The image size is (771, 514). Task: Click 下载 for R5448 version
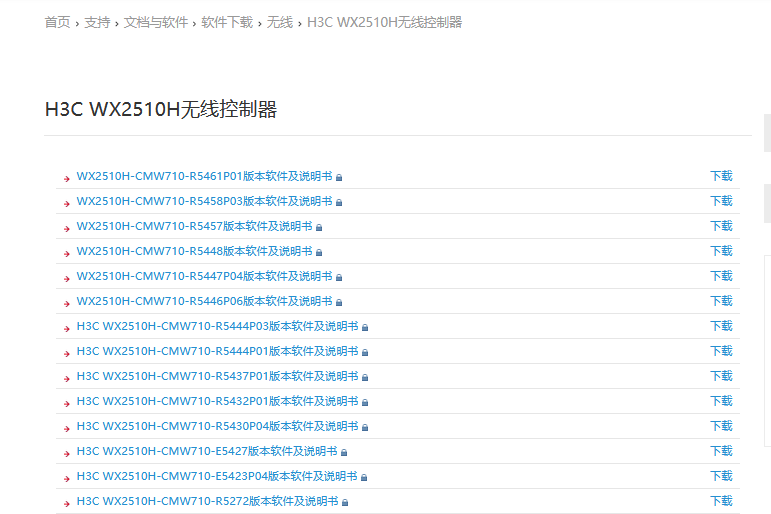tap(721, 251)
